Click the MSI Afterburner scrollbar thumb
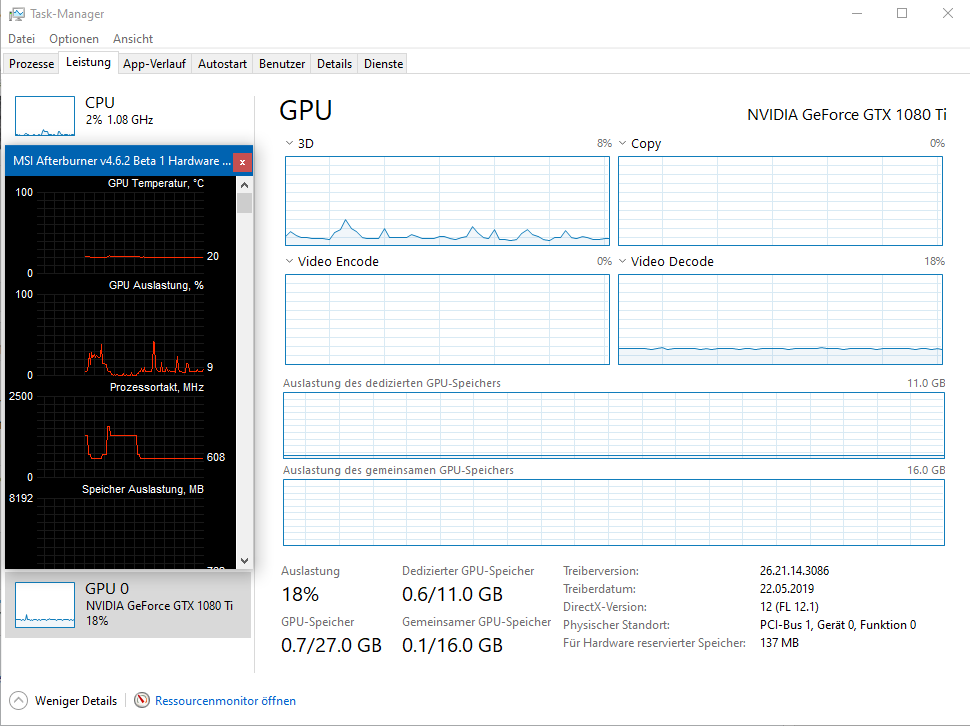This screenshot has height=726, width=970. click(244, 203)
